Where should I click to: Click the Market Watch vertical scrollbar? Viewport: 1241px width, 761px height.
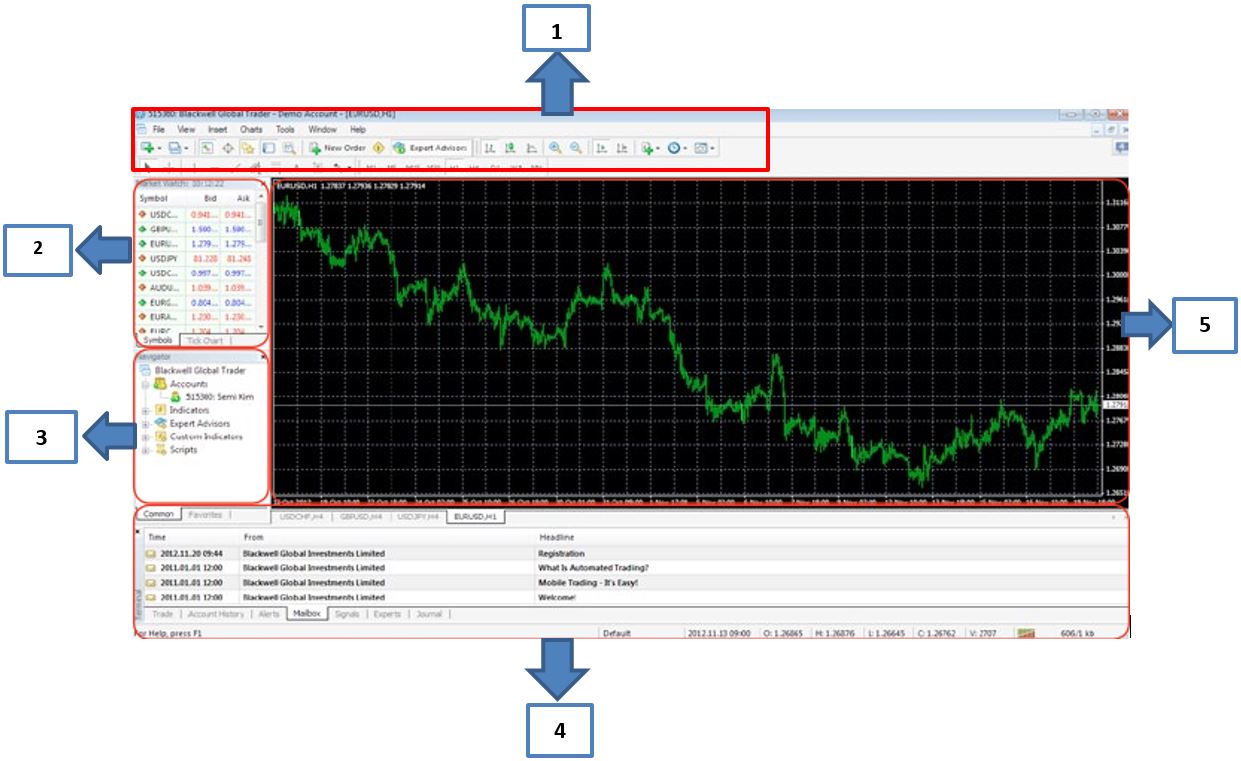(x=262, y=260)
